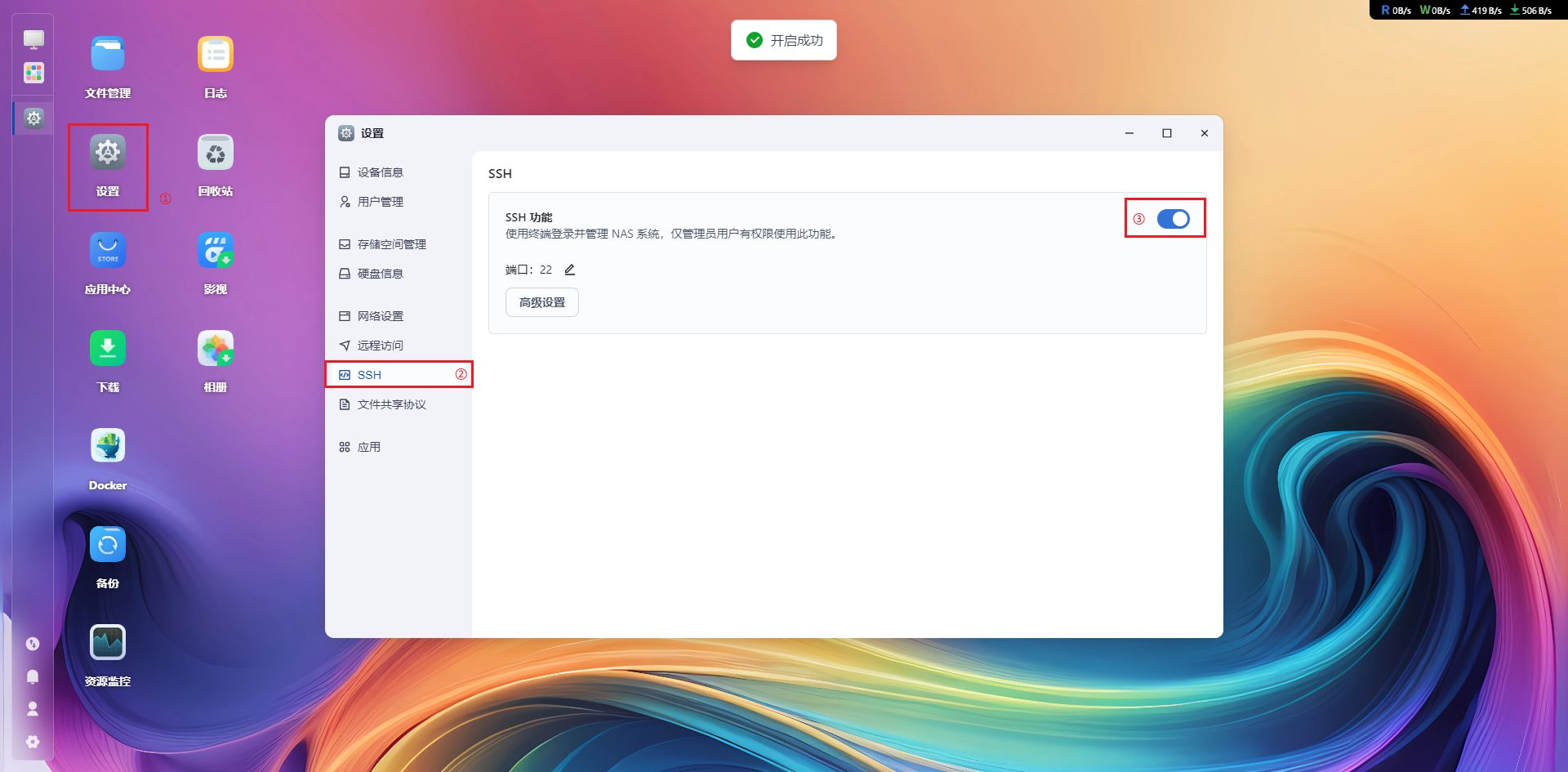Disable the SSH 功能 toggle switch
1568x772 pixels.
tap(1173, 219)
